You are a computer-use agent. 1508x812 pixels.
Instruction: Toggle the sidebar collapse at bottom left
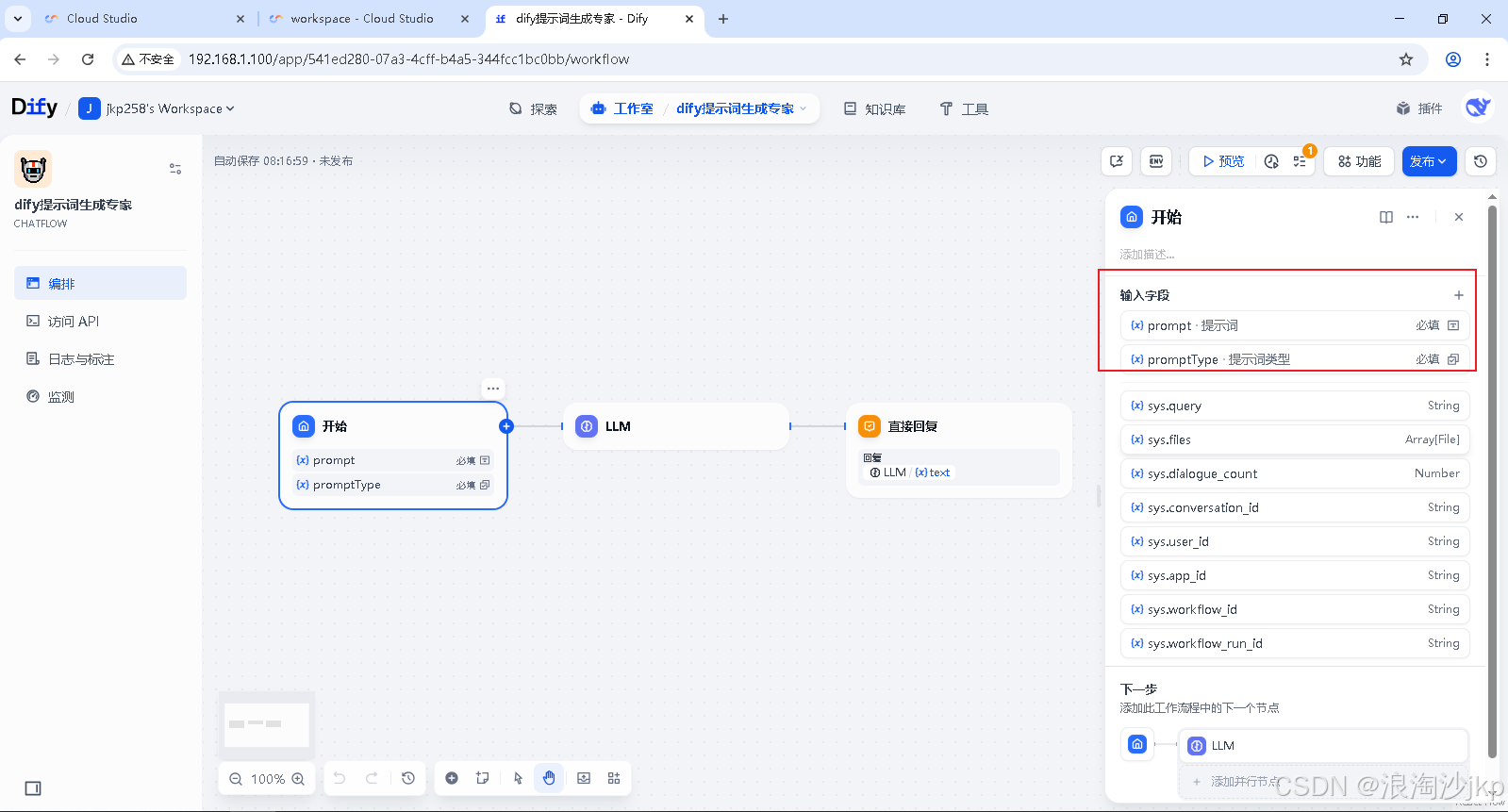click(33, 788)
